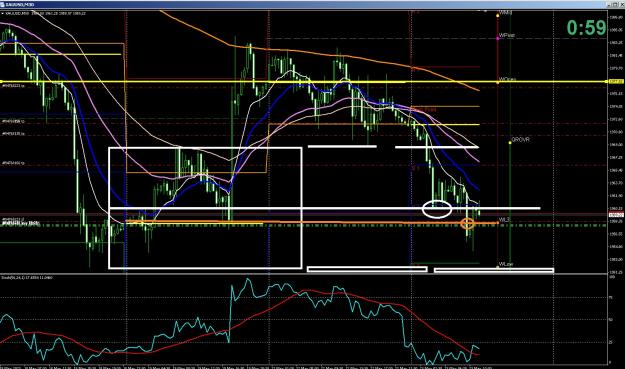Viewport: 625px width, 369px height.
Task: Click the chart window icon in title bar
Action: pyautogui.click(x=3, y=4)
